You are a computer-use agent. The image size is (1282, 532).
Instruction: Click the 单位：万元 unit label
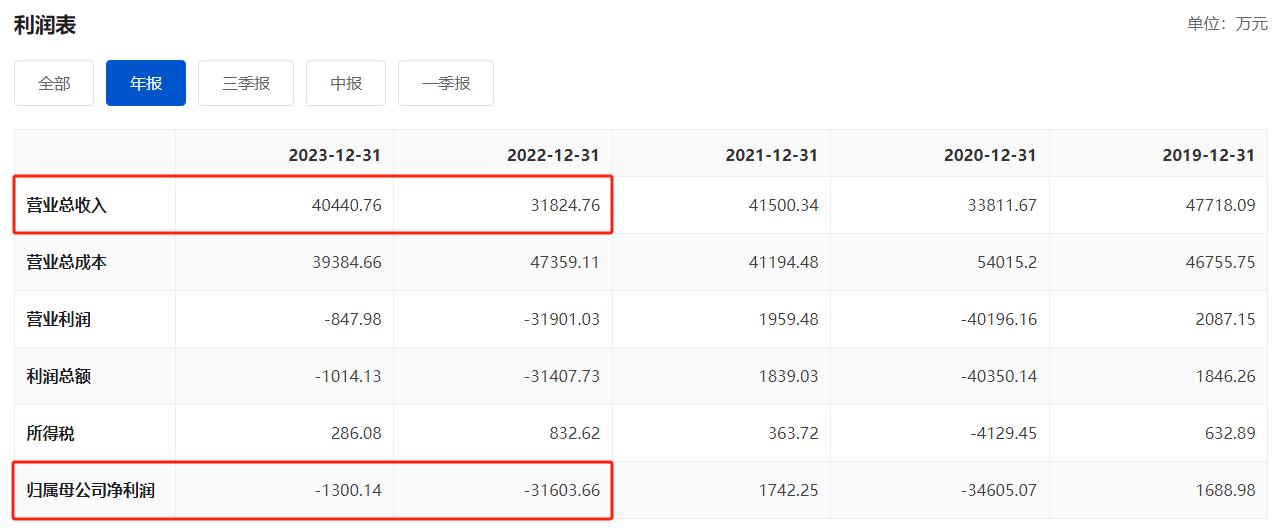[1227, 24]
